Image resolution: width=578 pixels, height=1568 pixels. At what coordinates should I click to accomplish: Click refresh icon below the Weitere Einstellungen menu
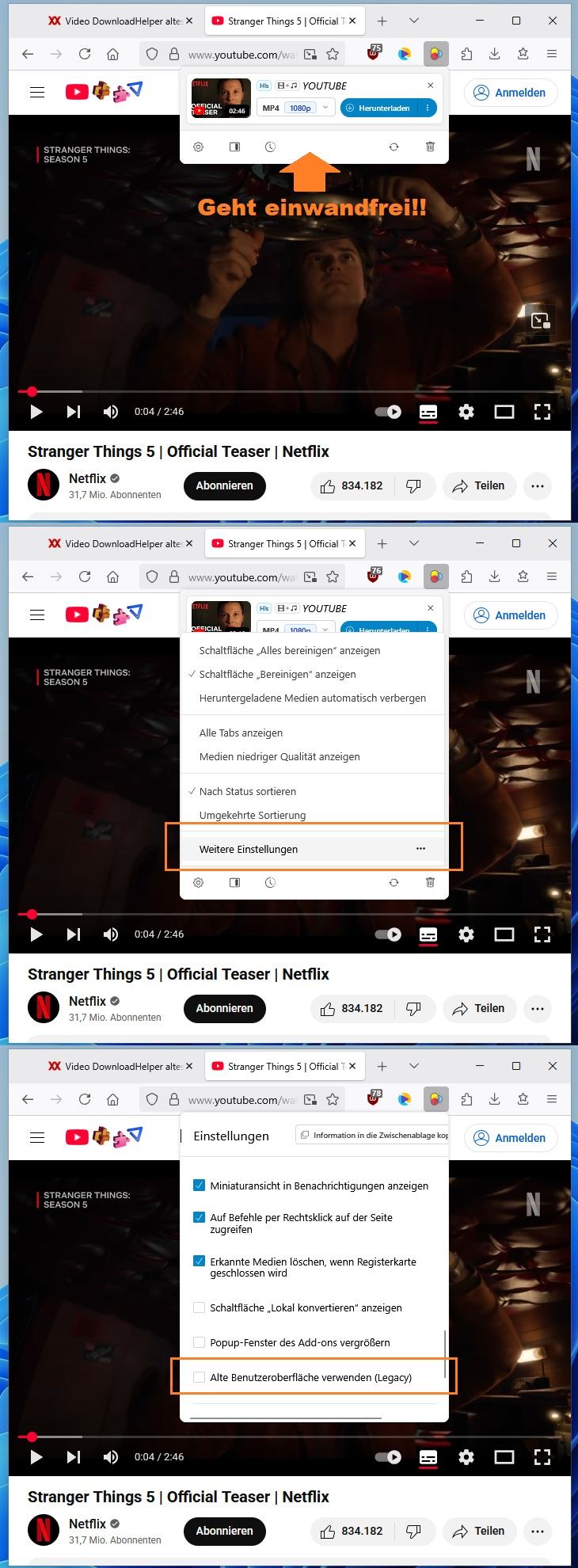pos(394,882)
